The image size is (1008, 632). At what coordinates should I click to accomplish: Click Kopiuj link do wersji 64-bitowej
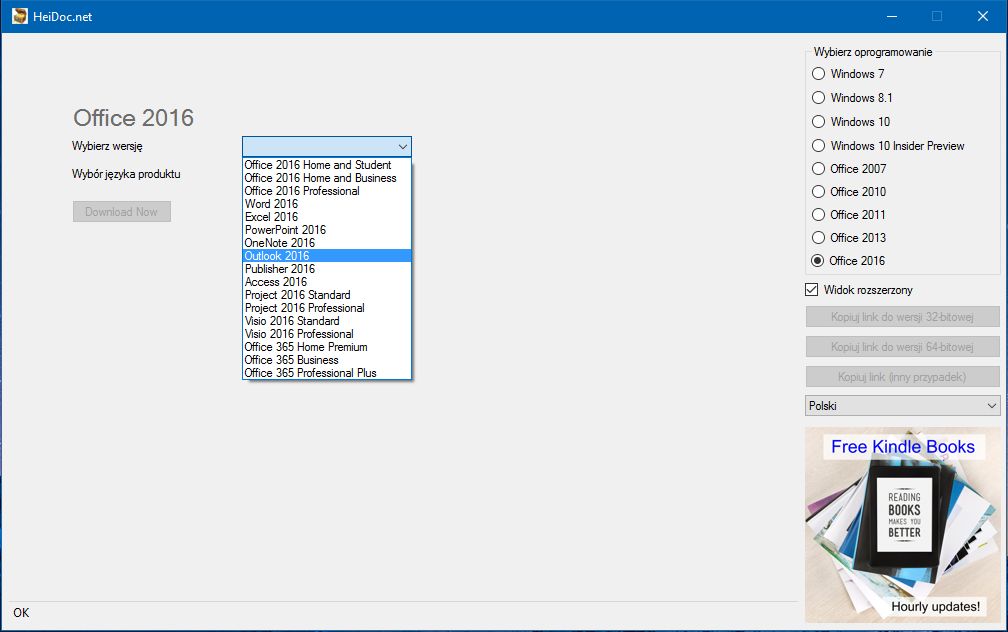tap(902, 347)
